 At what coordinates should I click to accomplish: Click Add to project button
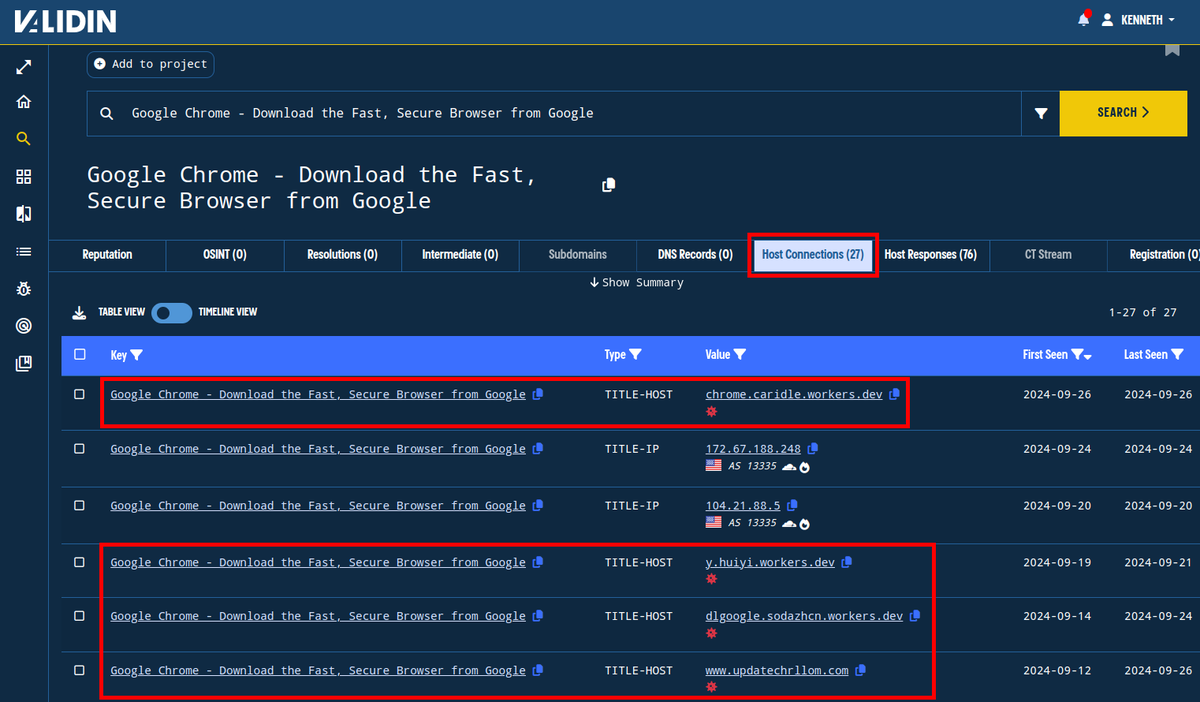(150, 64)
